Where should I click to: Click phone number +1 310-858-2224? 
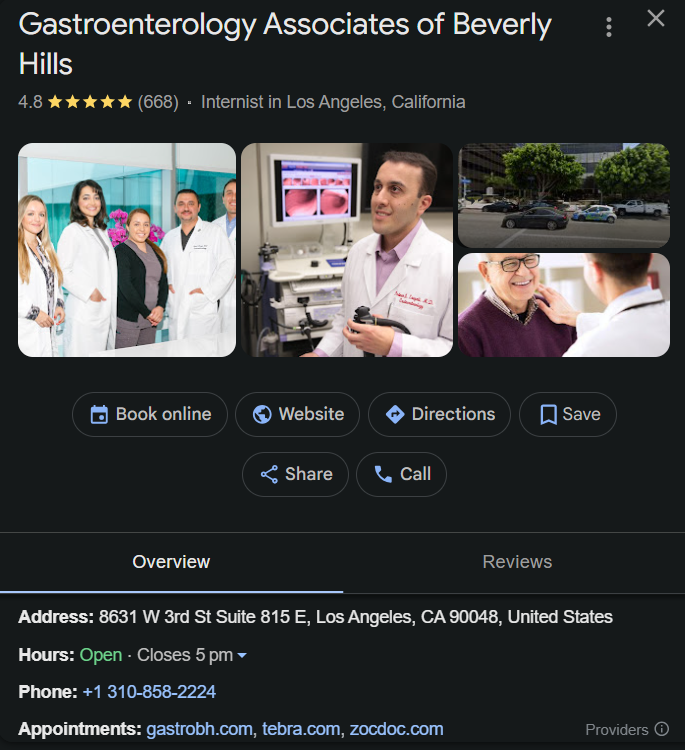tap(149, 692)
